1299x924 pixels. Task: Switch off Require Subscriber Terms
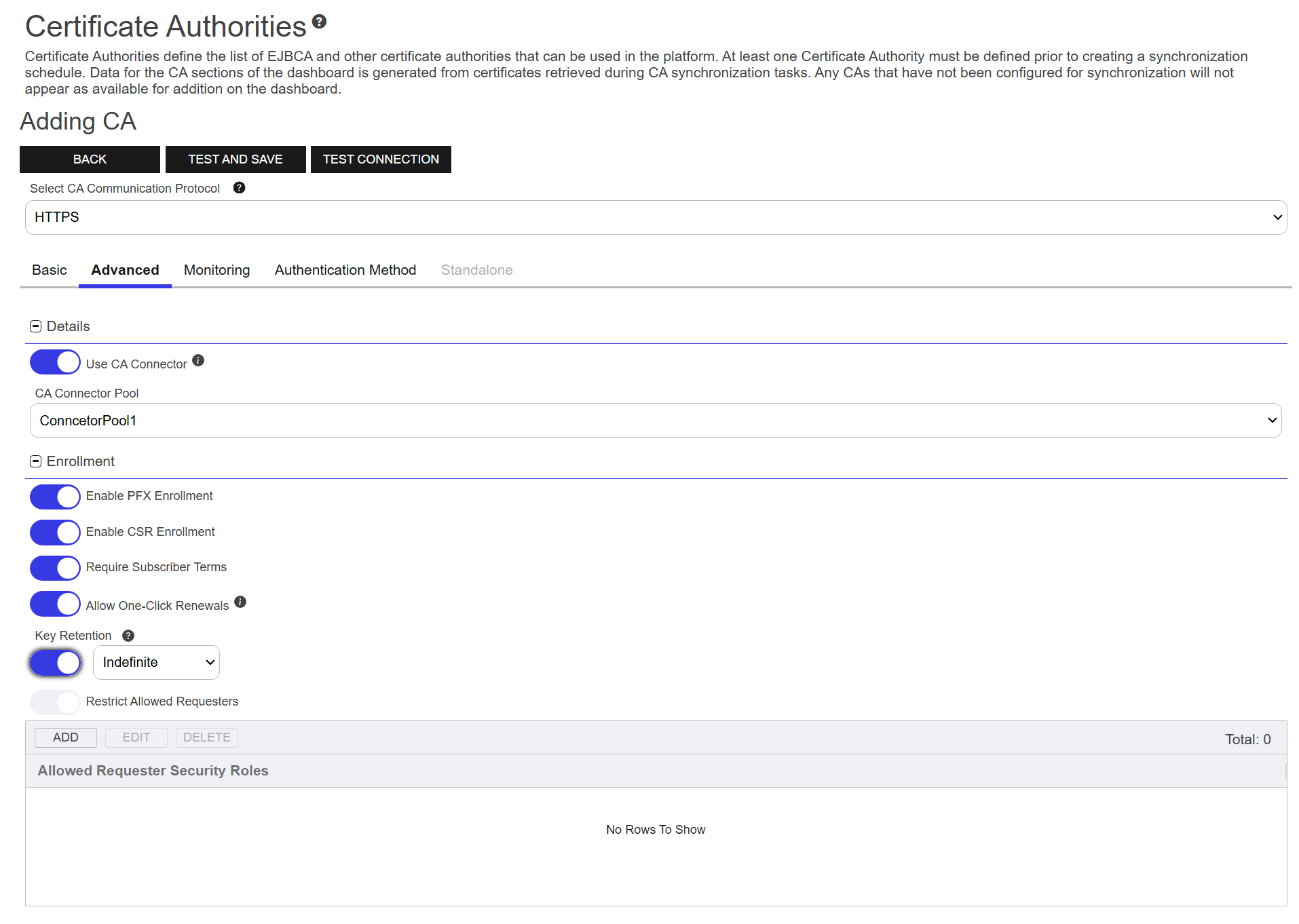click(x=55, y=568)
